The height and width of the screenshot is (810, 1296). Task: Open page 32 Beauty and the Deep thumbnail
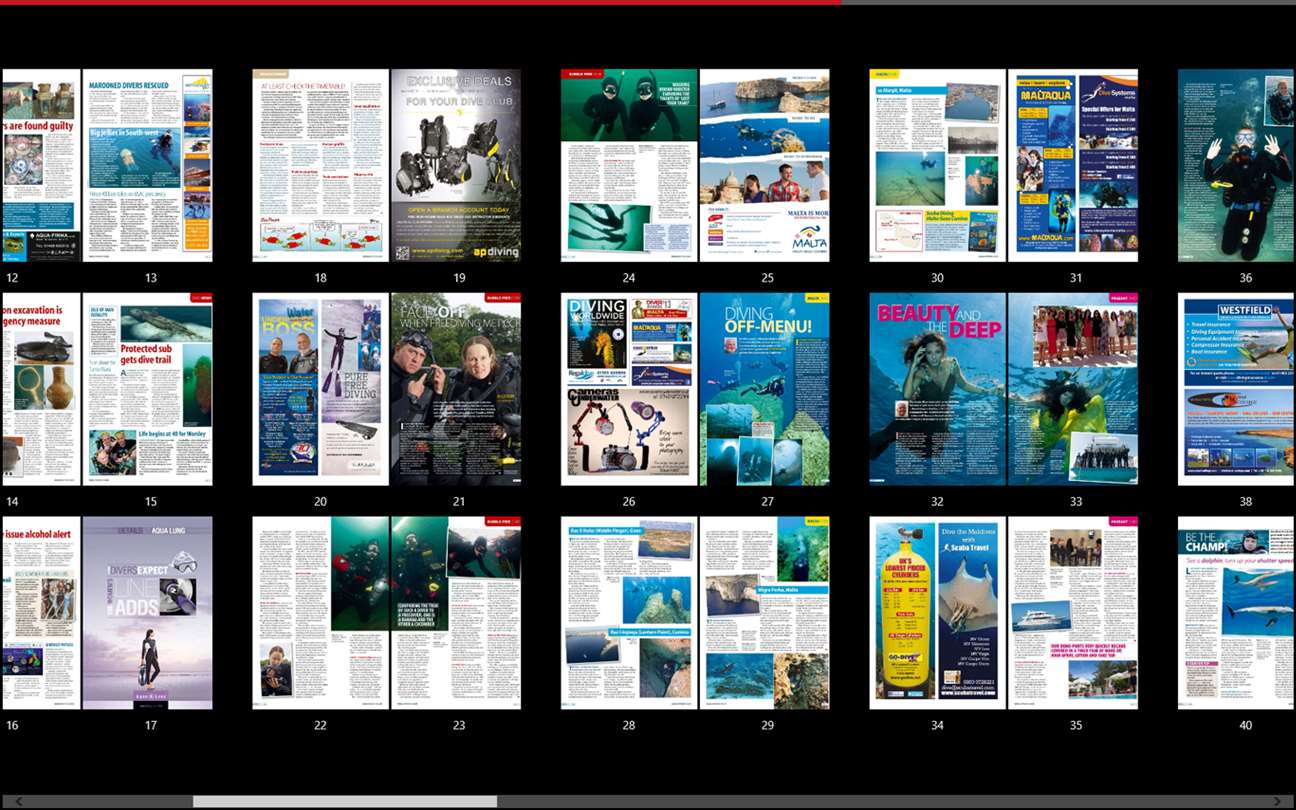click(938, 389)
